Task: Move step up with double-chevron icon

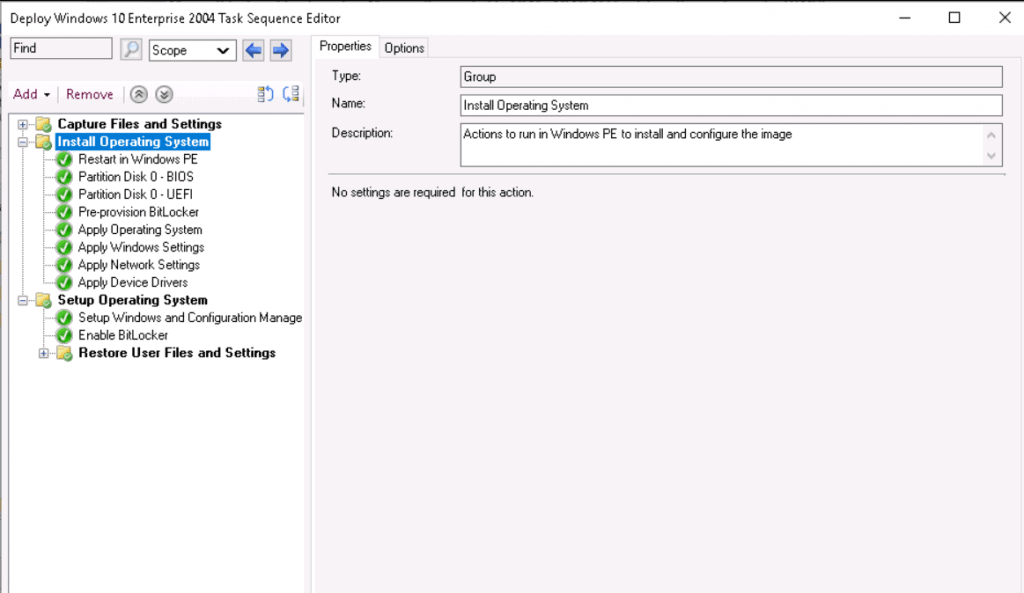Action: tap(138, 95)
